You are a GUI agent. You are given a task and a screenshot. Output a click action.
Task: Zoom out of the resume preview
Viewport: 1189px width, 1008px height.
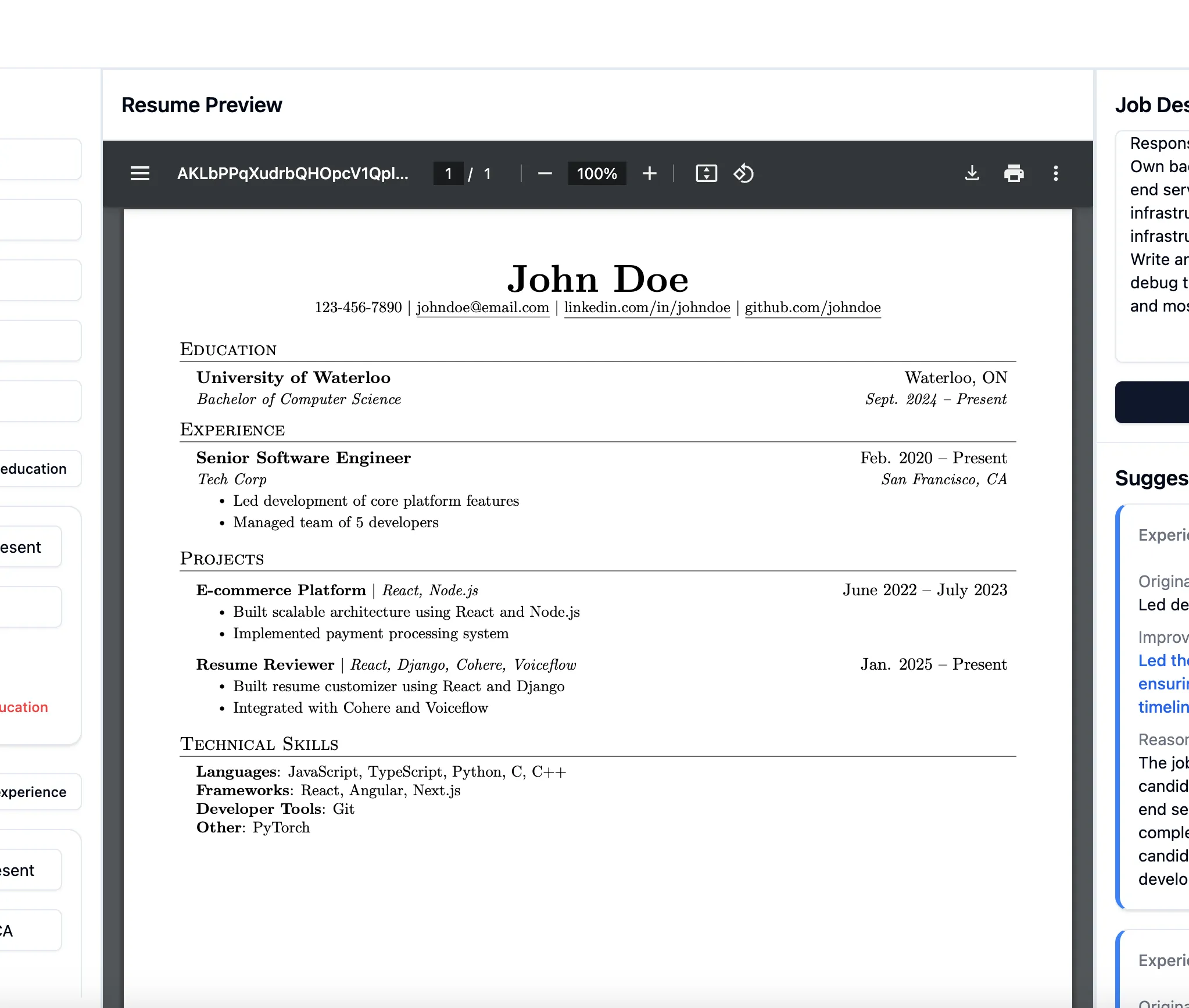point(544,173)
